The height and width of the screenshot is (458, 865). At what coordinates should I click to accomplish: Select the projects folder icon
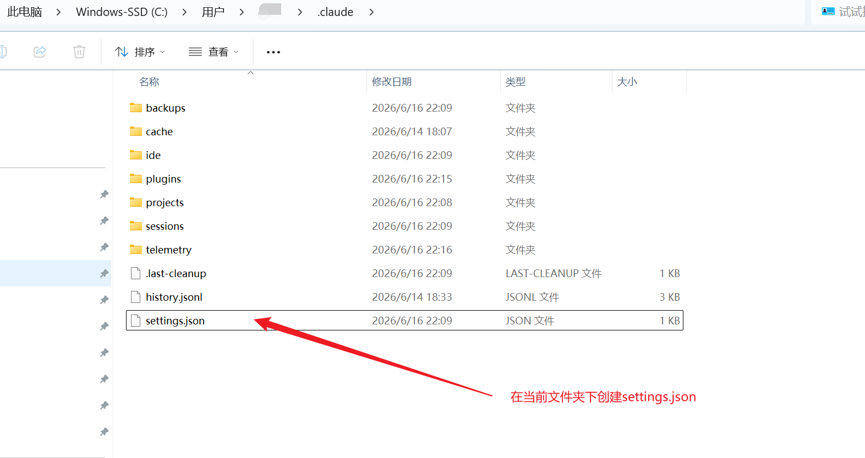coord(136,203)
